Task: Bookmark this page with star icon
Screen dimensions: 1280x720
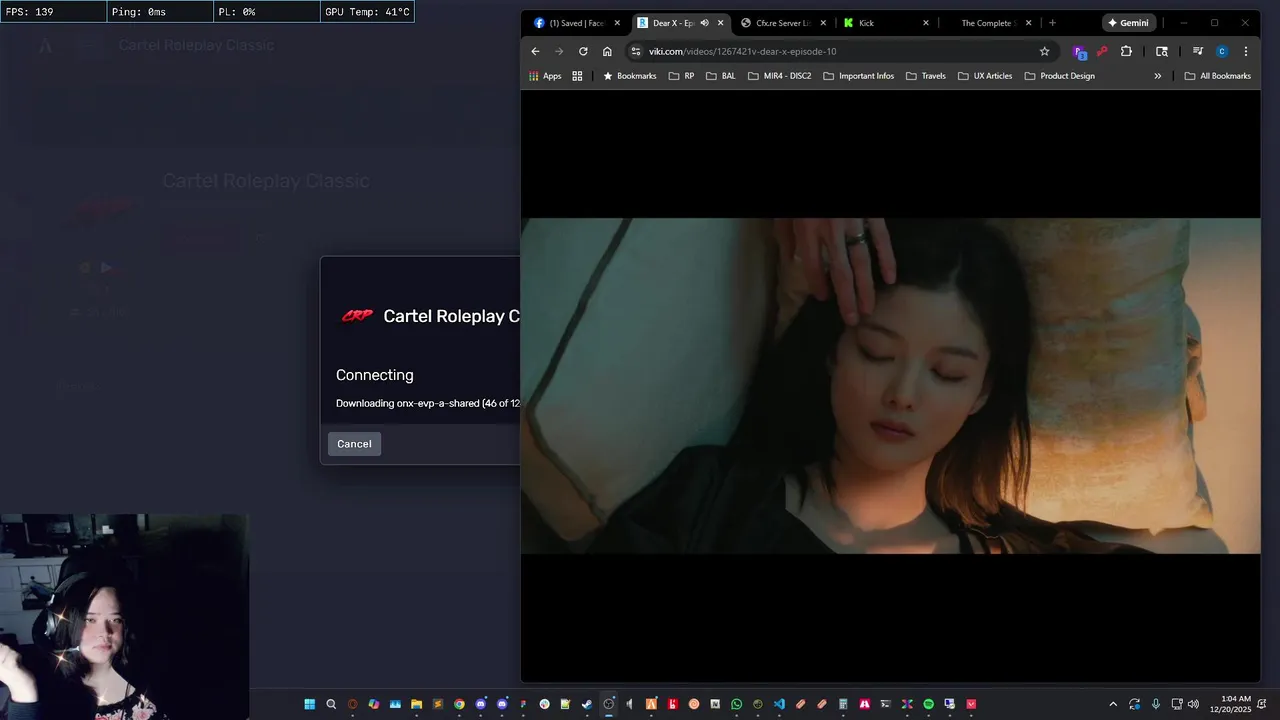Action: 1044,51
